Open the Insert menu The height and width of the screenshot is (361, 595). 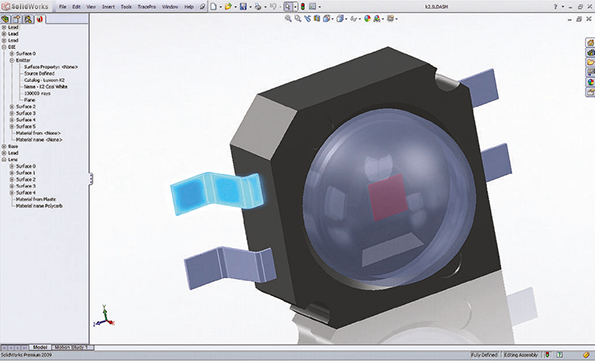(108, 7)
